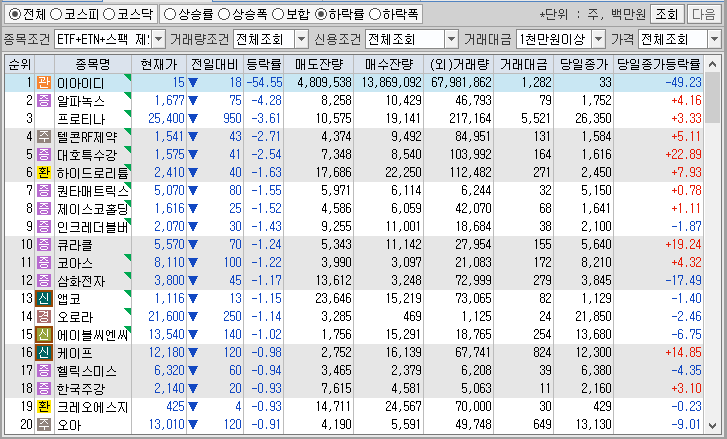Screen dimensions: 727x439
Task: Click the 신 badge icon for 케이프
Action: (x=44, y=352)
